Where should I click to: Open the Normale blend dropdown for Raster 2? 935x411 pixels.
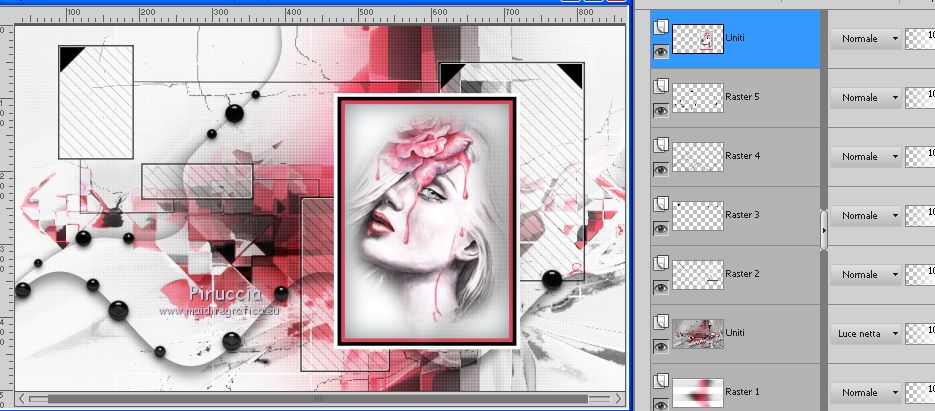(x=865, y=275)
